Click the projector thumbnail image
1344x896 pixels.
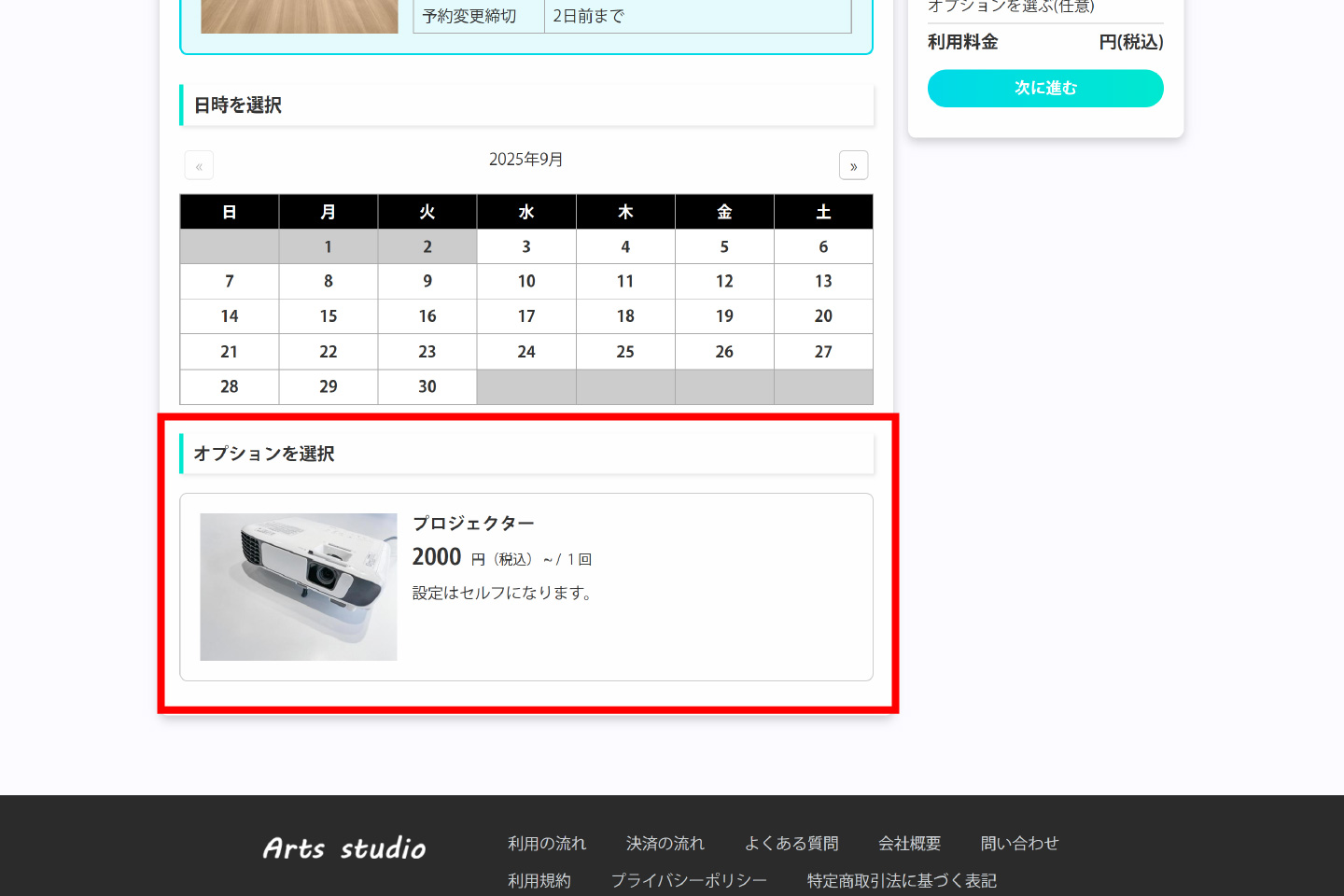tap(299, 586)
